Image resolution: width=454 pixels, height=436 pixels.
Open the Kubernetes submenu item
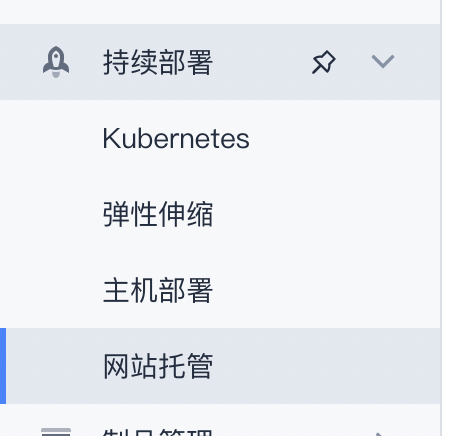176,138
